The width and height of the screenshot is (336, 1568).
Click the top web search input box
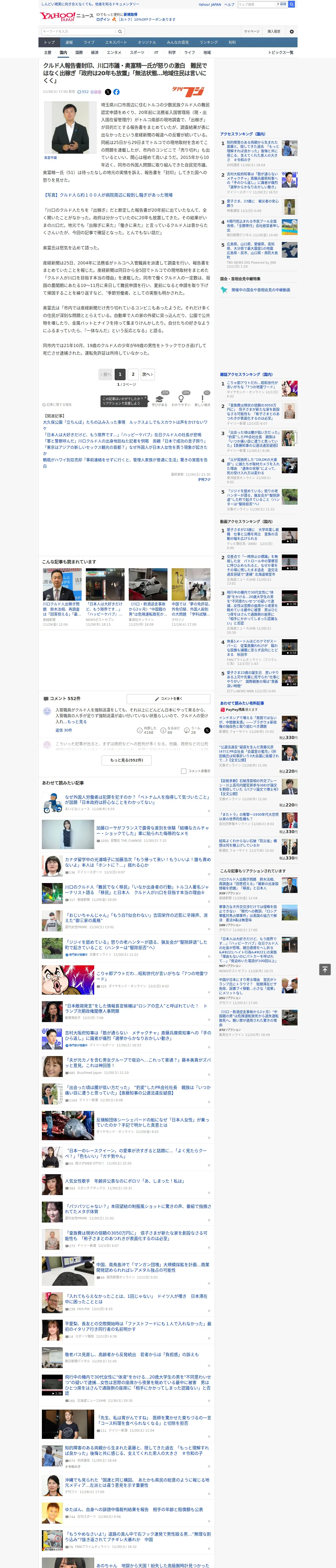point(256,4)
